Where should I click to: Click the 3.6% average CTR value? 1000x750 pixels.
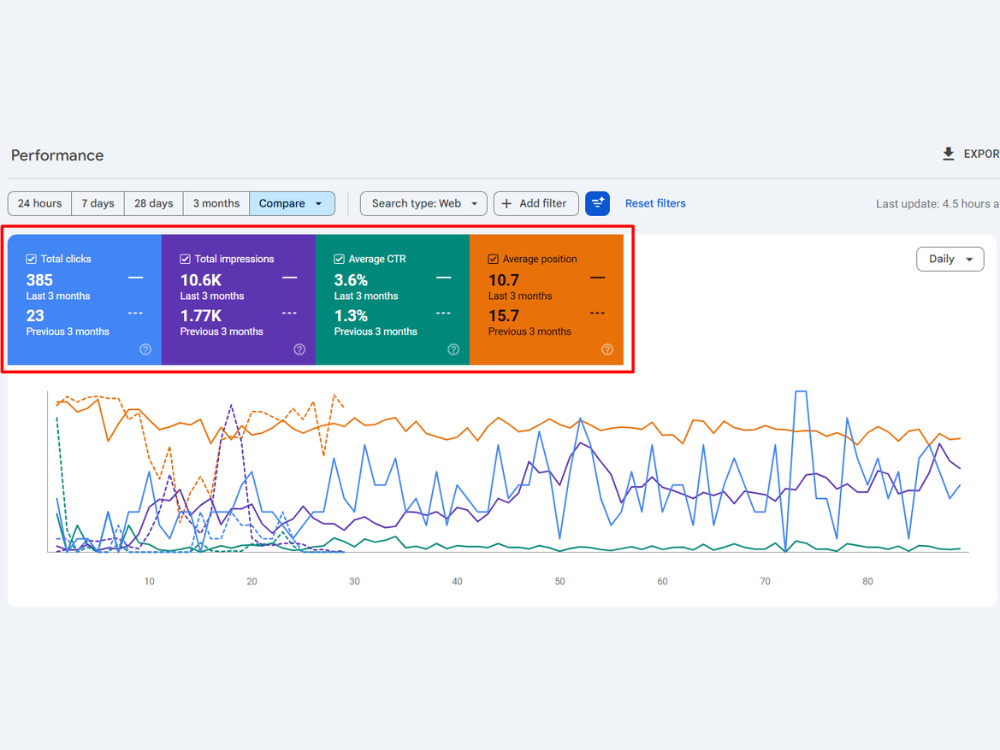click(x=351, y=280)
